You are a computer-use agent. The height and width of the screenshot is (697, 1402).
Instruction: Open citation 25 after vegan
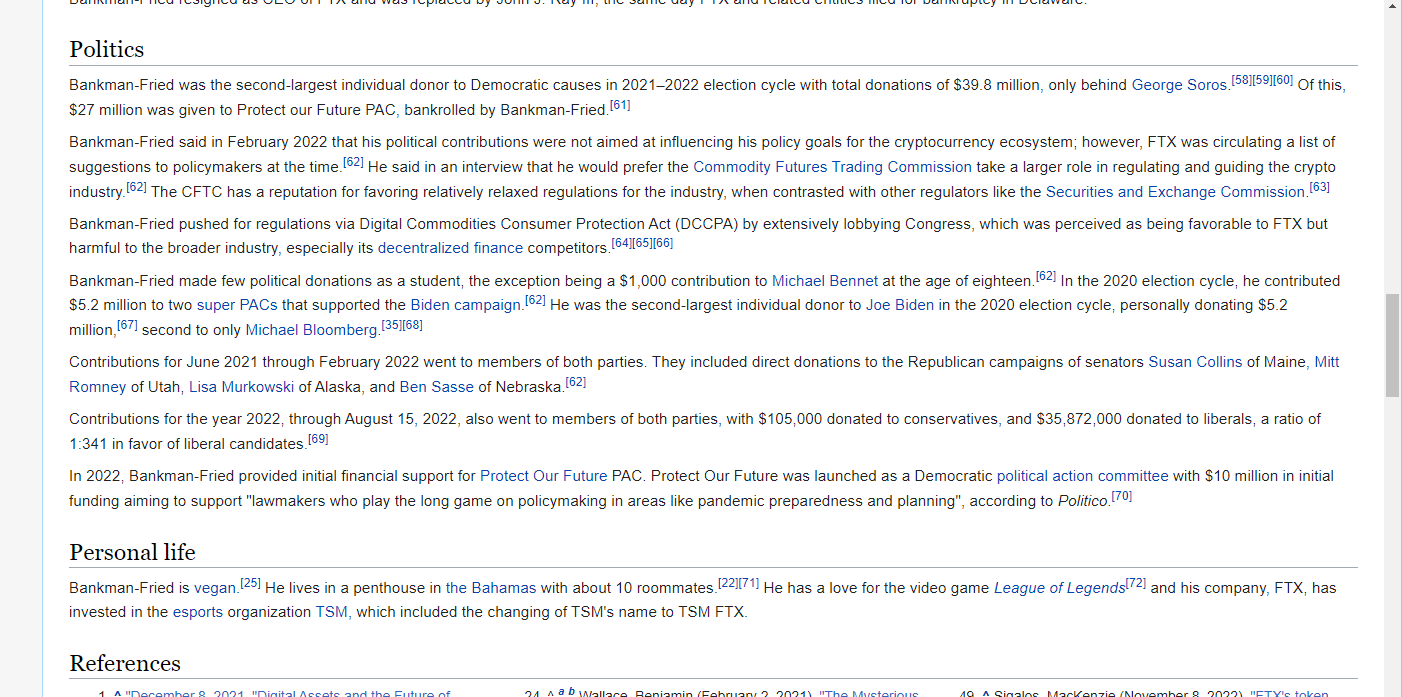coord(251,583)
